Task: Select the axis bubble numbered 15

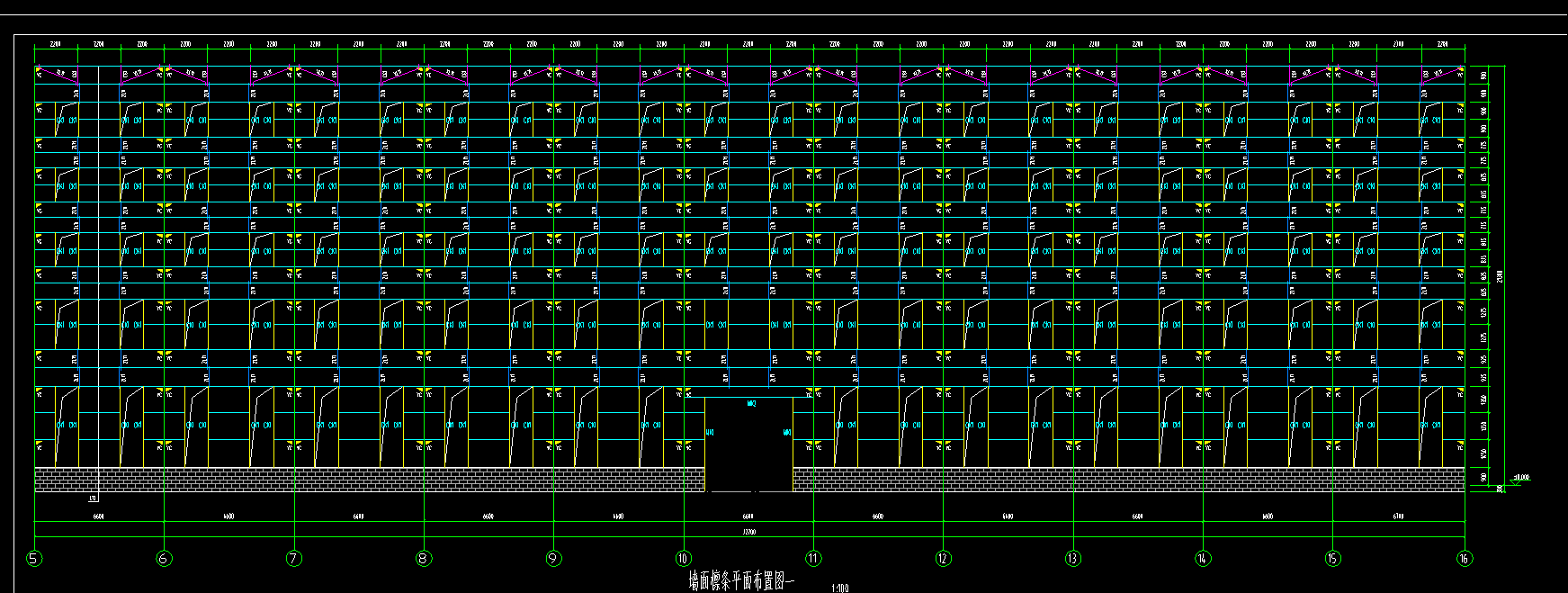Action: 1332,559
